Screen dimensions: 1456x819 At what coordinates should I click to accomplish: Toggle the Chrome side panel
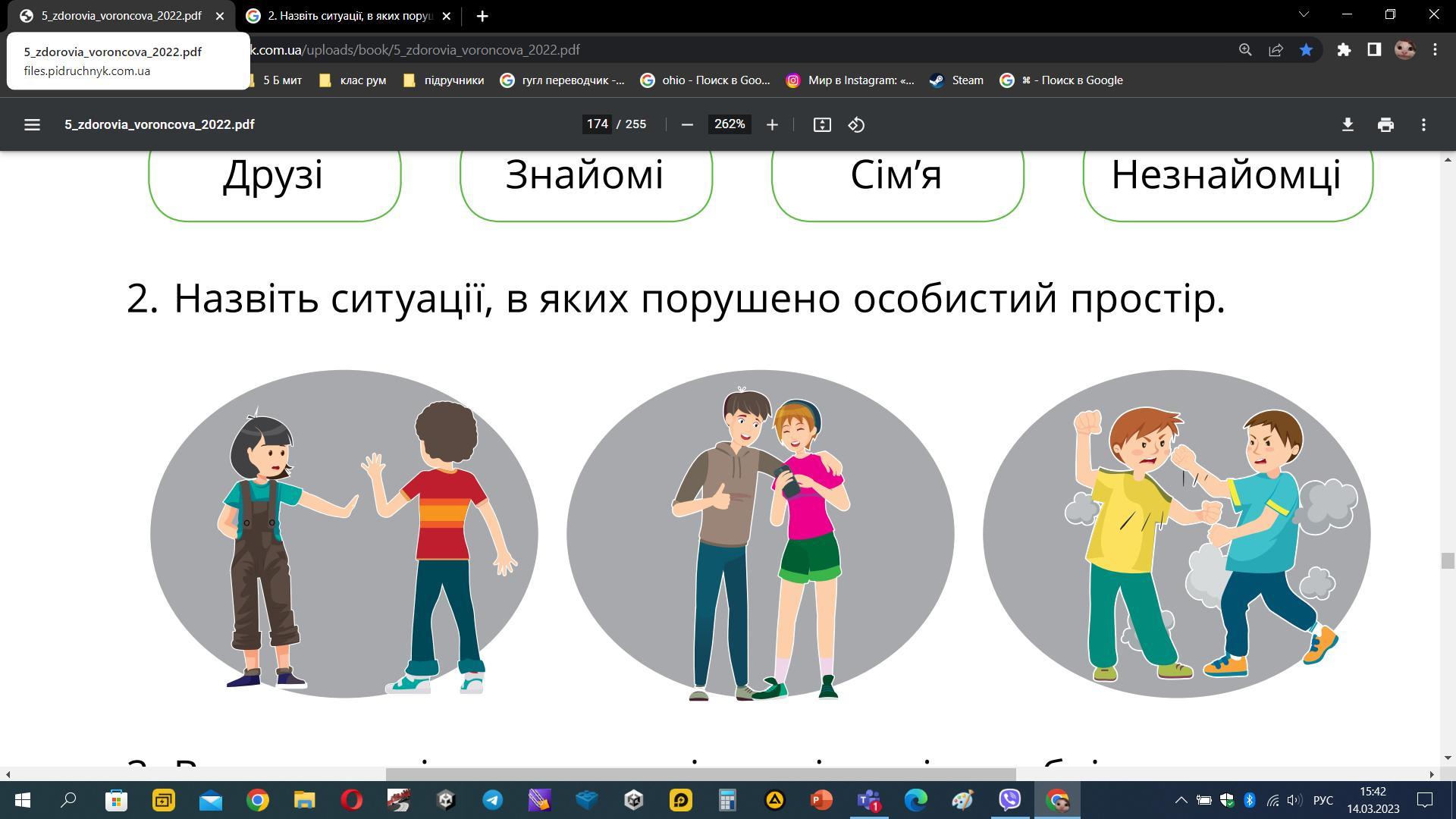1374,50
